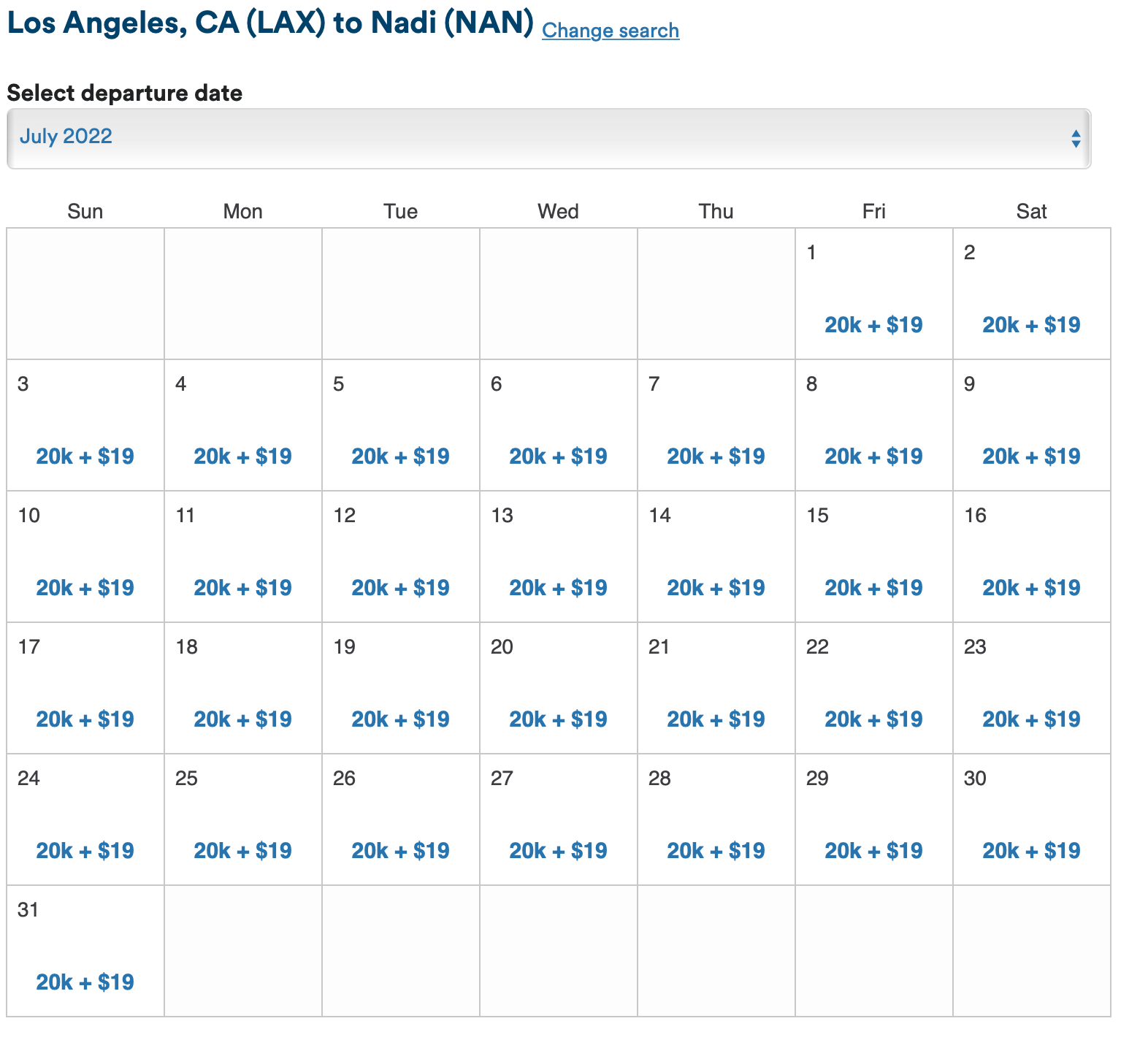Click the July 16 fare price
Viewport: 1148px width, 1040px height.
(1031, 588)
